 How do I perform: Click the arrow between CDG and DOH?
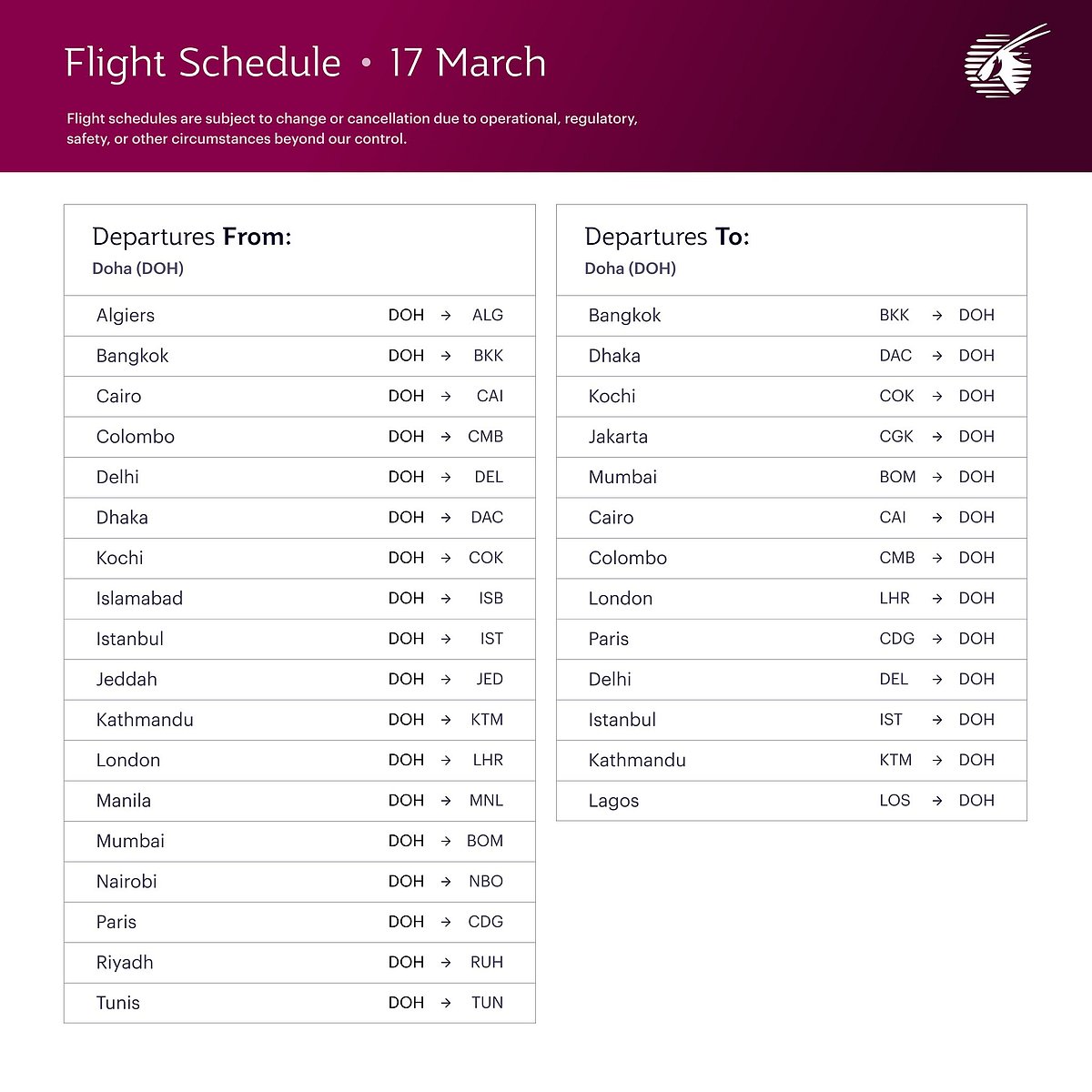point(937,639)
